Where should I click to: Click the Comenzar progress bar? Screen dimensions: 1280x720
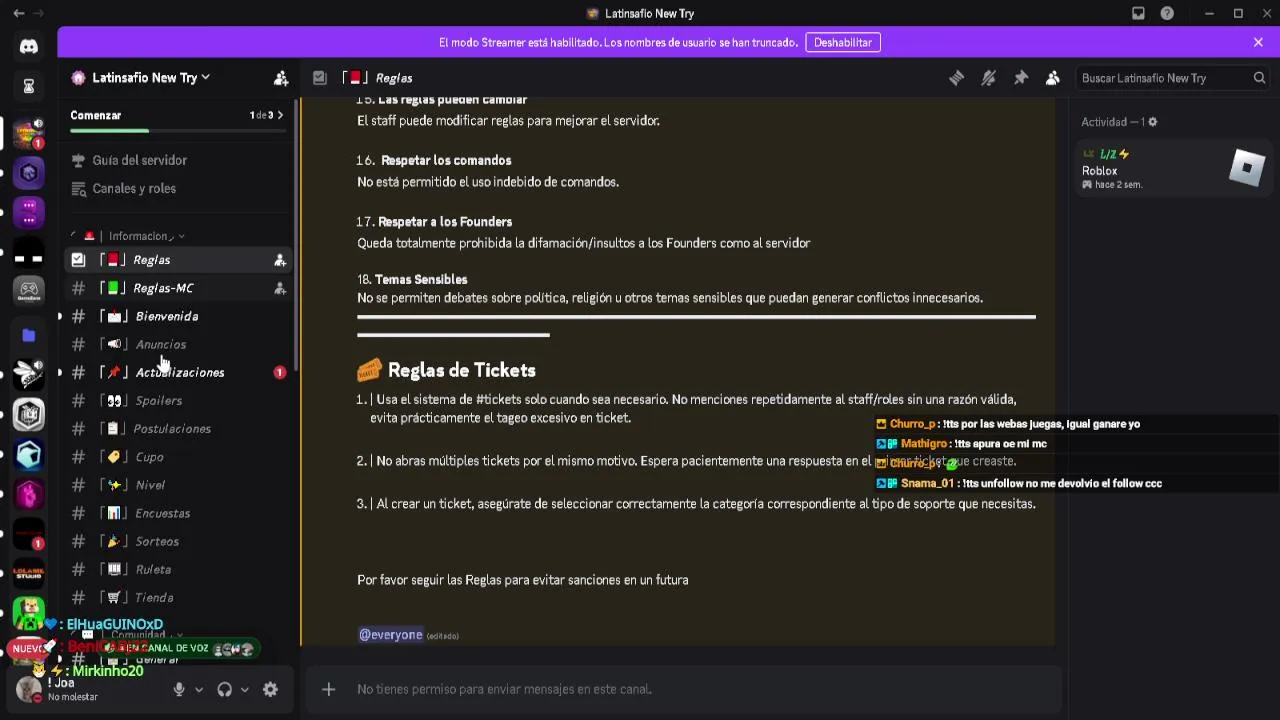177,131
